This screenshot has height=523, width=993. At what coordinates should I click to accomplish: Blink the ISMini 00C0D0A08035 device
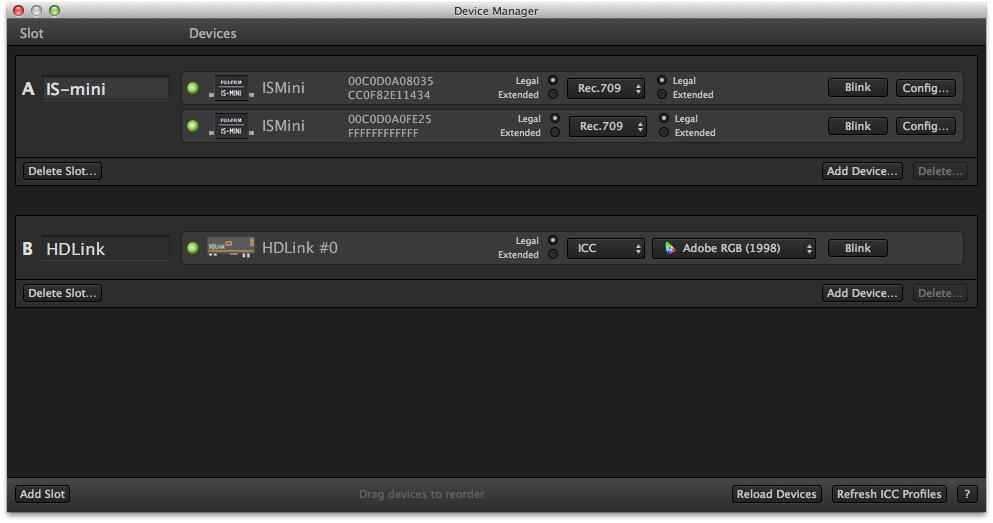pyautogui.click(x=857, y=88)
